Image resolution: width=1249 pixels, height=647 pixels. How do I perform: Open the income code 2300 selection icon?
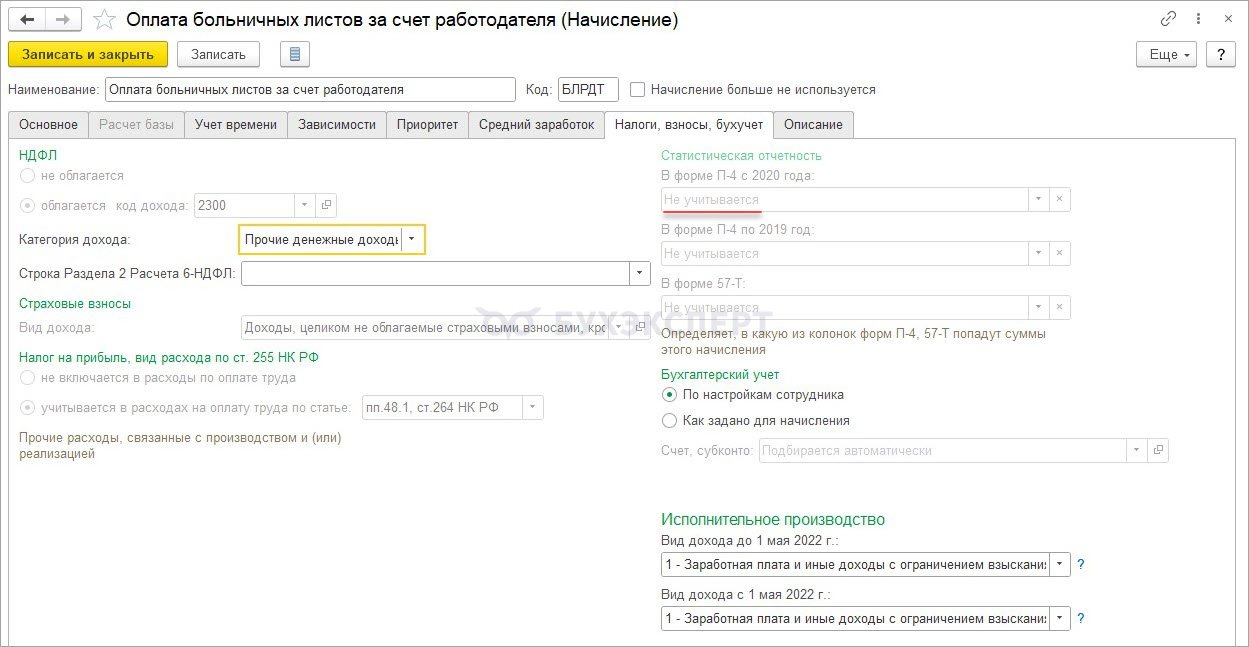327,205
